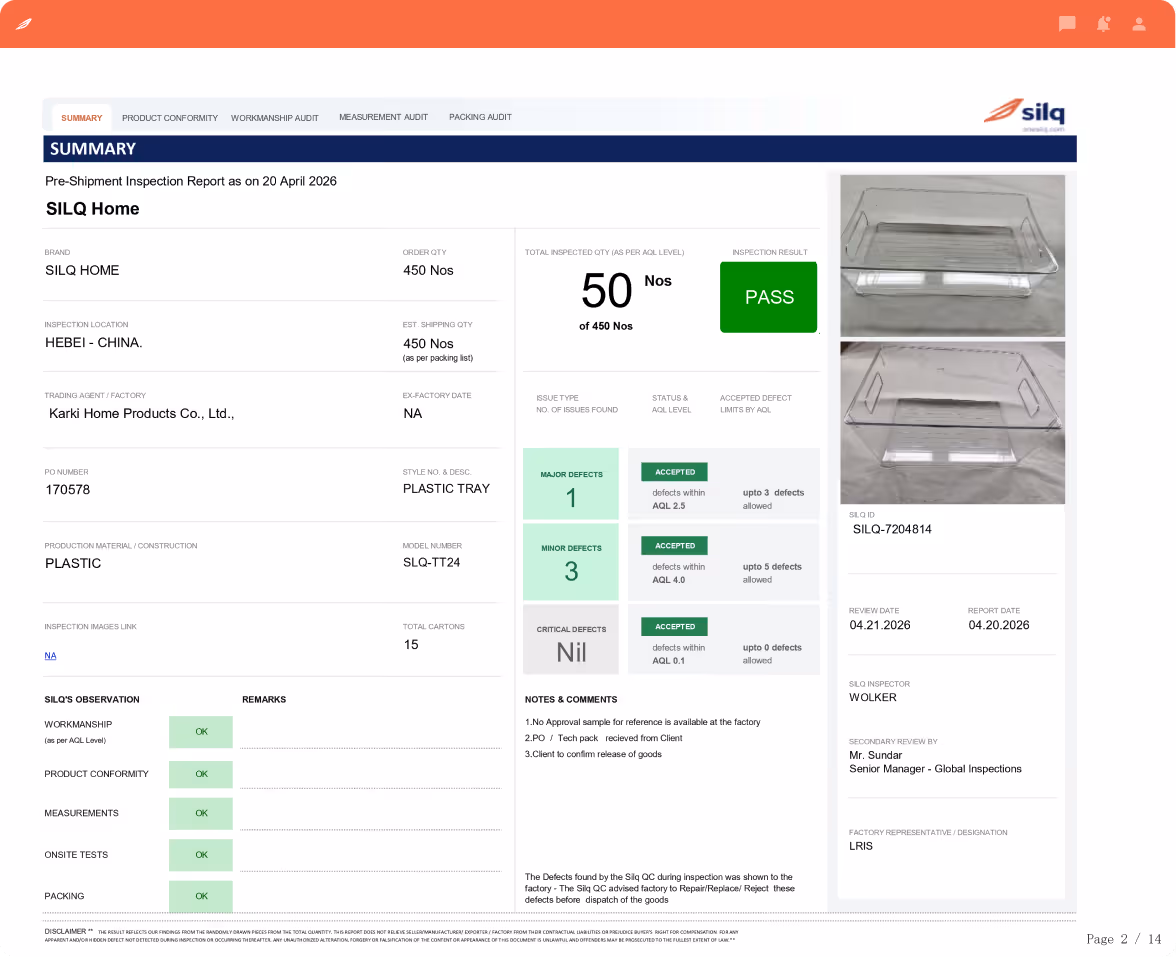Image resolution: width=1176 pixels, height=957 pixels.
Task: Go to the Packing Audit tab
Action: click(480, 118)
